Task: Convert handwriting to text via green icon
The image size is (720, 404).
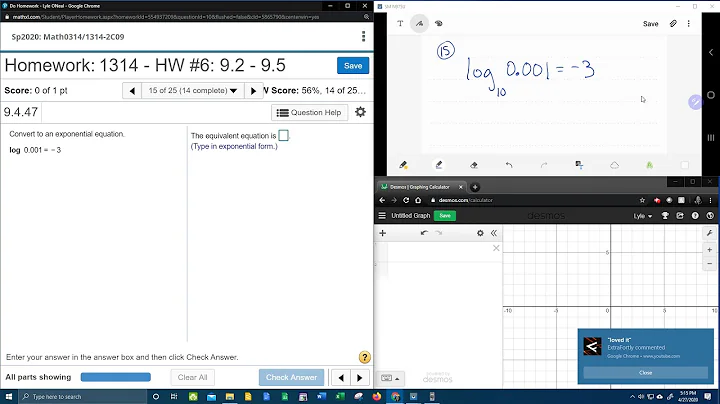Action: click(650, 165)
